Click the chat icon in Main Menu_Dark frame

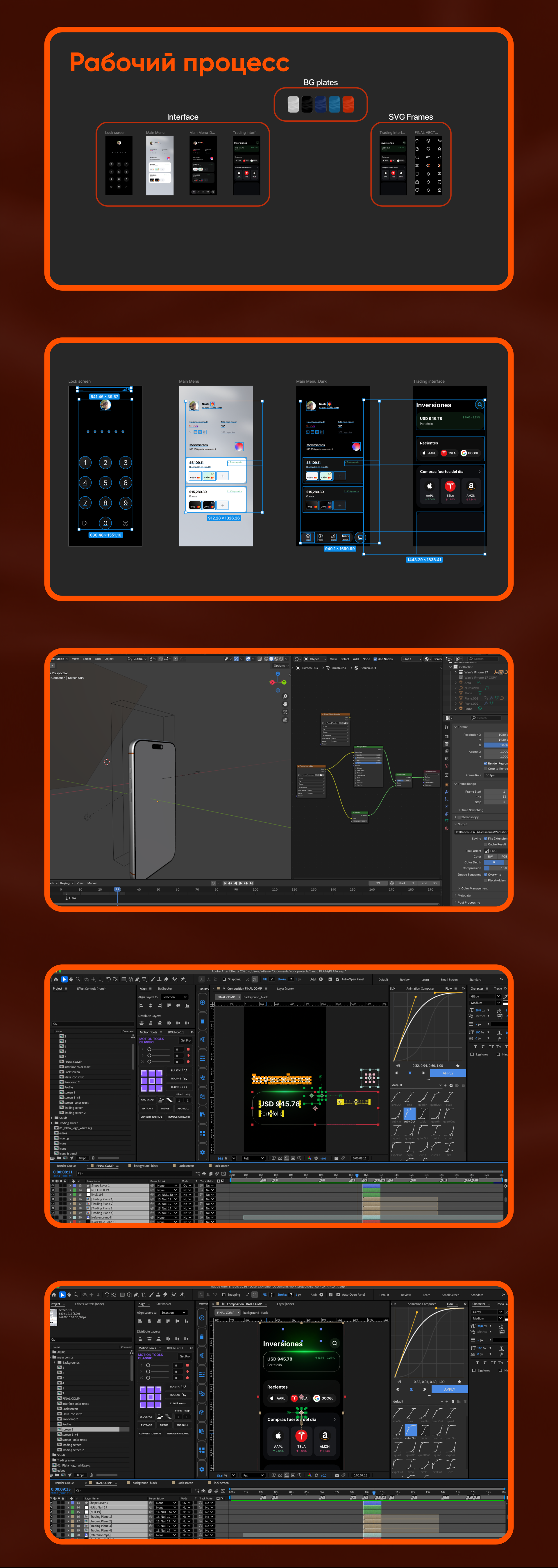tap(360, 537)
